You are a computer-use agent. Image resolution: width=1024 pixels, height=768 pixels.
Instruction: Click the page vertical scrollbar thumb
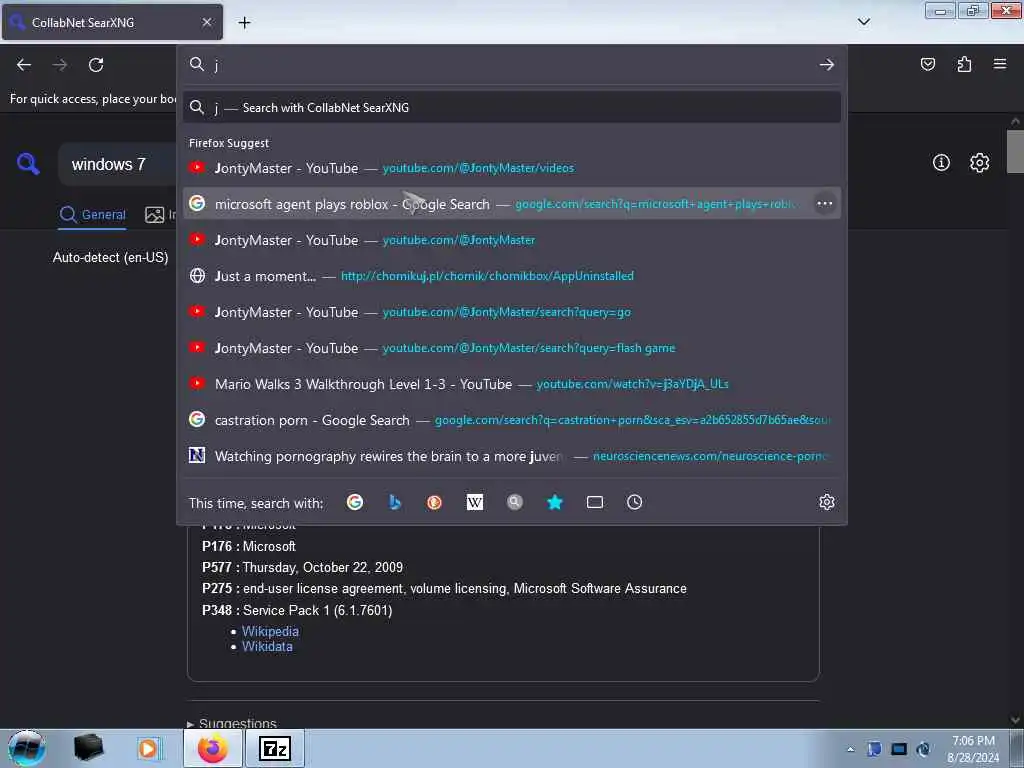coord(1015,152)
